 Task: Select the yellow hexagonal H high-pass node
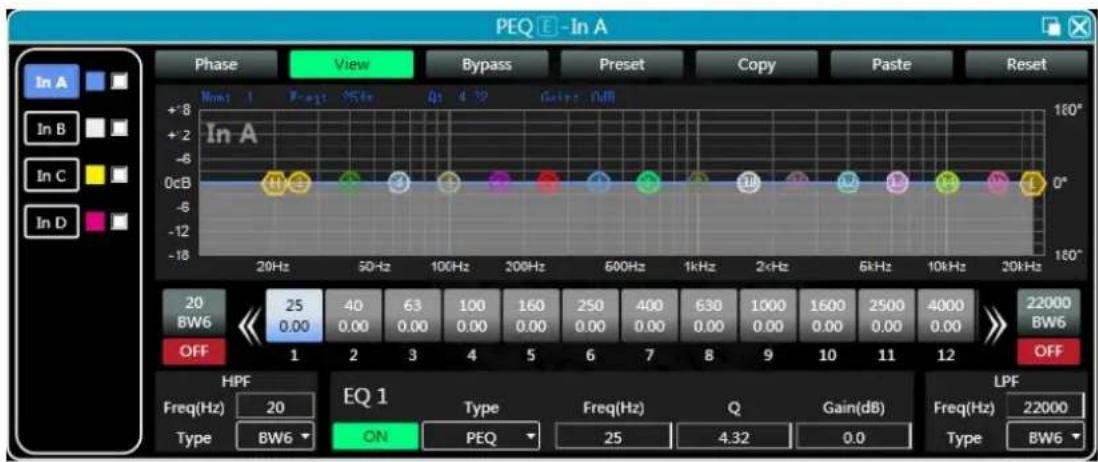click(274, 183)
